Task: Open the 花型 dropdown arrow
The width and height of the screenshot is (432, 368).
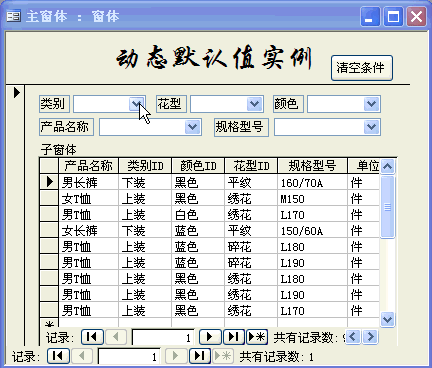Action: (255, 104)
